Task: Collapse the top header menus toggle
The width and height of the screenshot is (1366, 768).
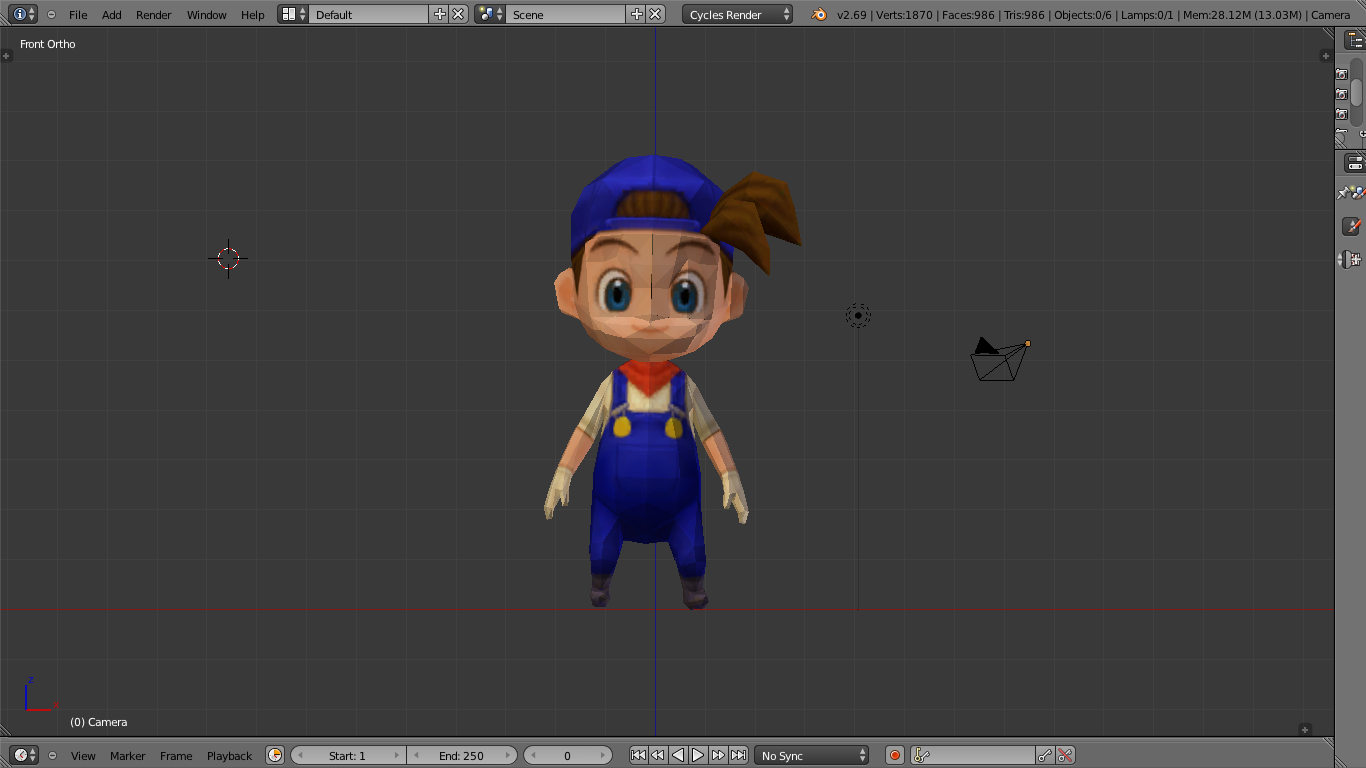Action: 51,14
